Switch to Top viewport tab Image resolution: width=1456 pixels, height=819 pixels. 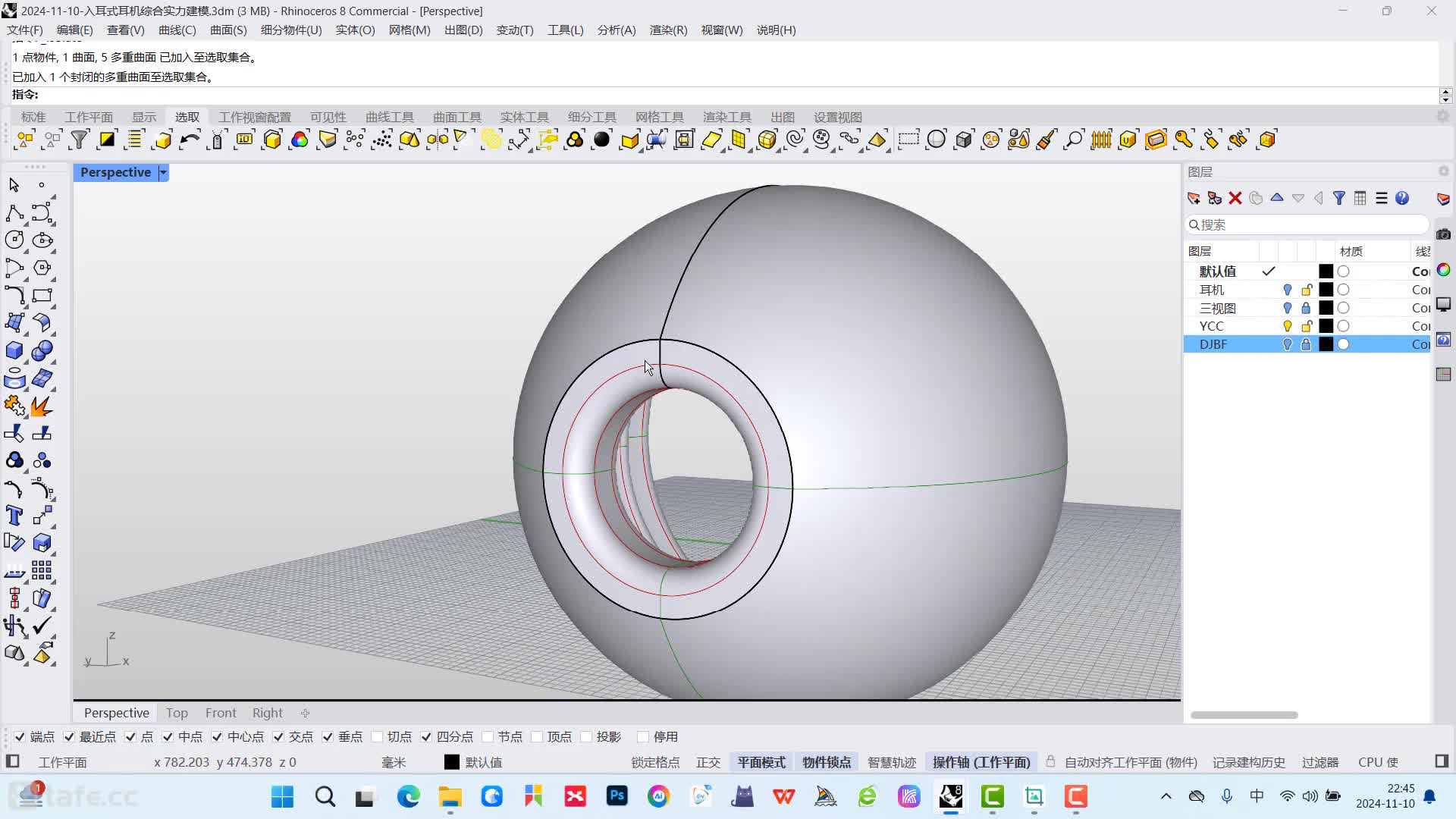click(x=177, y=713)
